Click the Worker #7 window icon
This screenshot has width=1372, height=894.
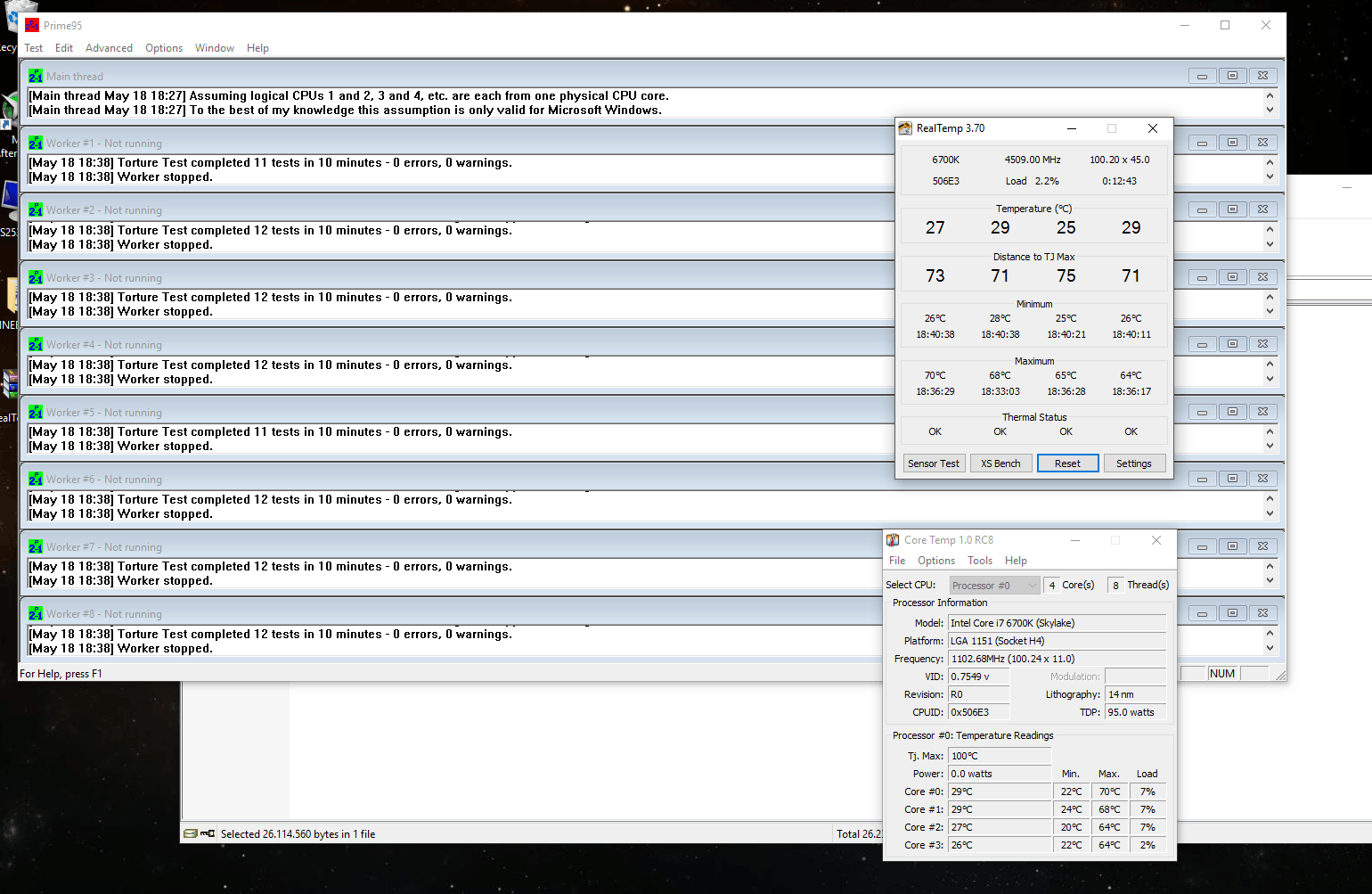click(x=36, y=547)
